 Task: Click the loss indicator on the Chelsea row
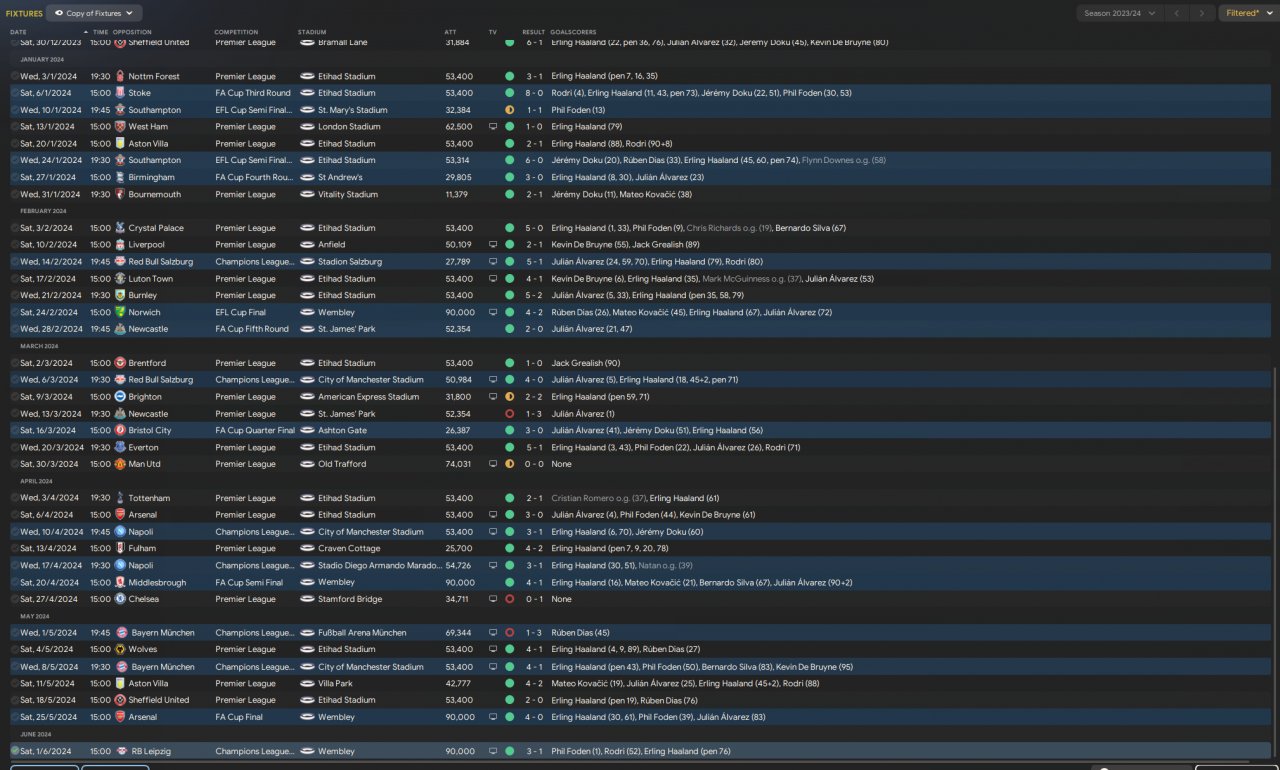pos(510,599)
